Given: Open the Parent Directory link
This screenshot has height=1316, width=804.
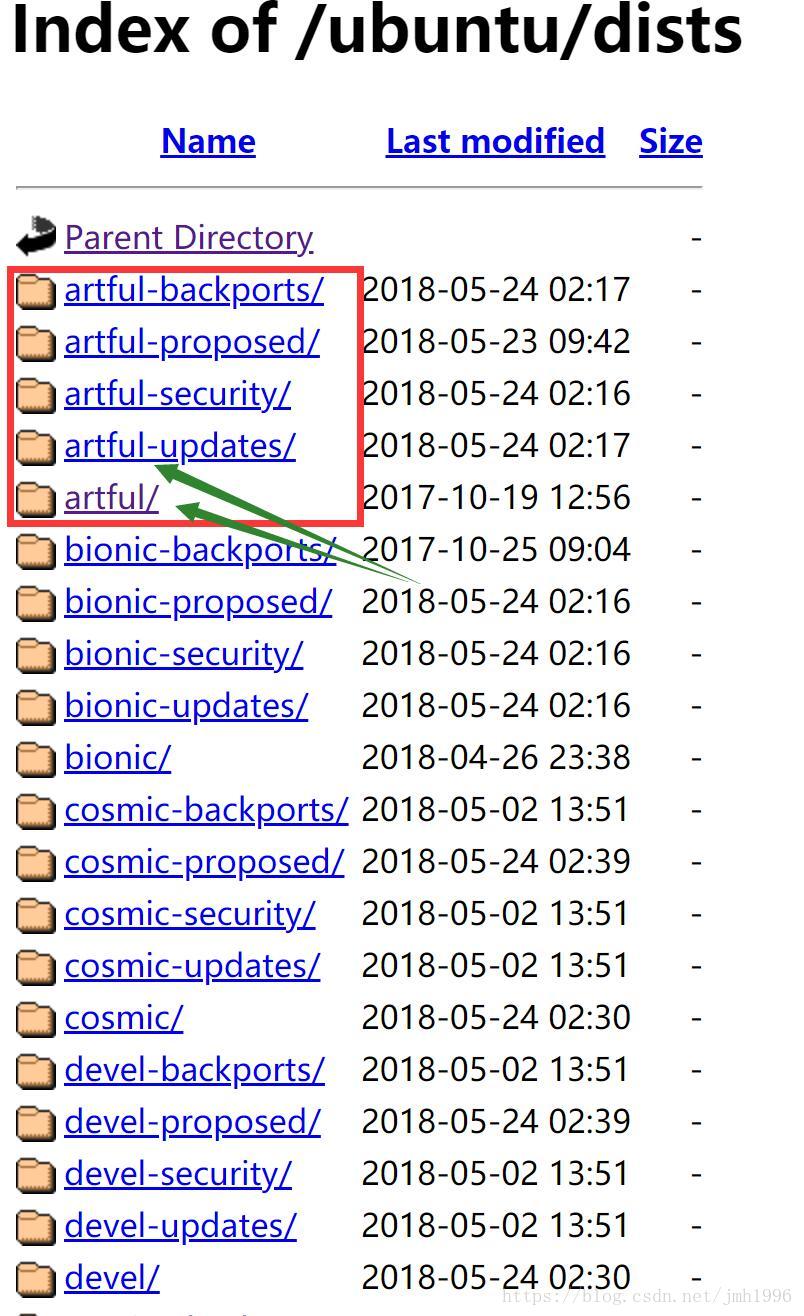Looking at the screenshot, I should pyautogui.click(x=189, y=237).
